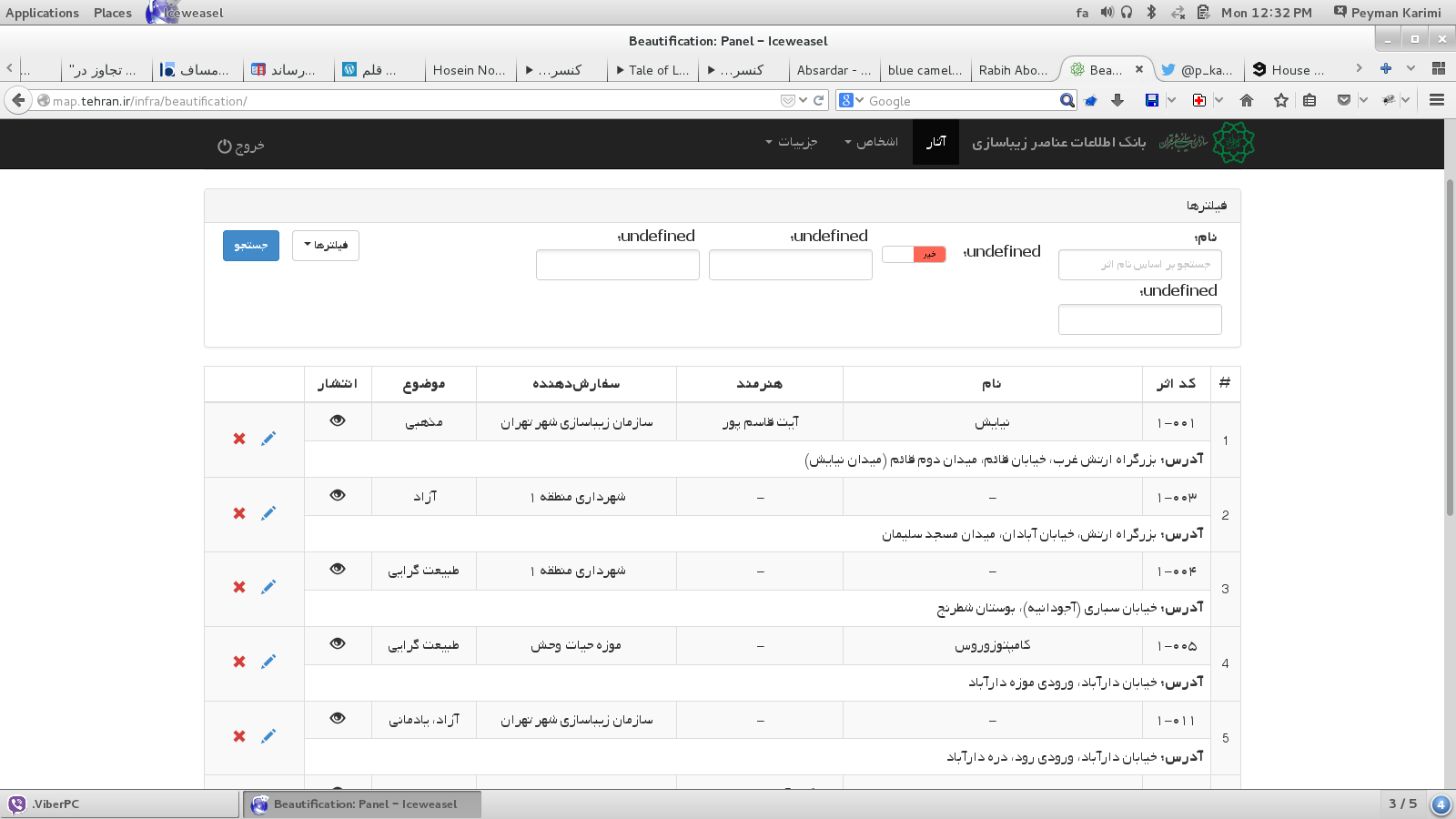Switch to the @p_ka... Twitter tab

coord(1198,69)
